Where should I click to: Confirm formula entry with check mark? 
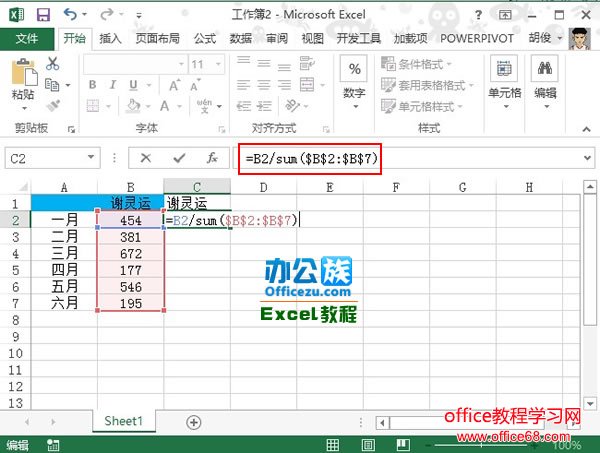[x=179, y=158]
